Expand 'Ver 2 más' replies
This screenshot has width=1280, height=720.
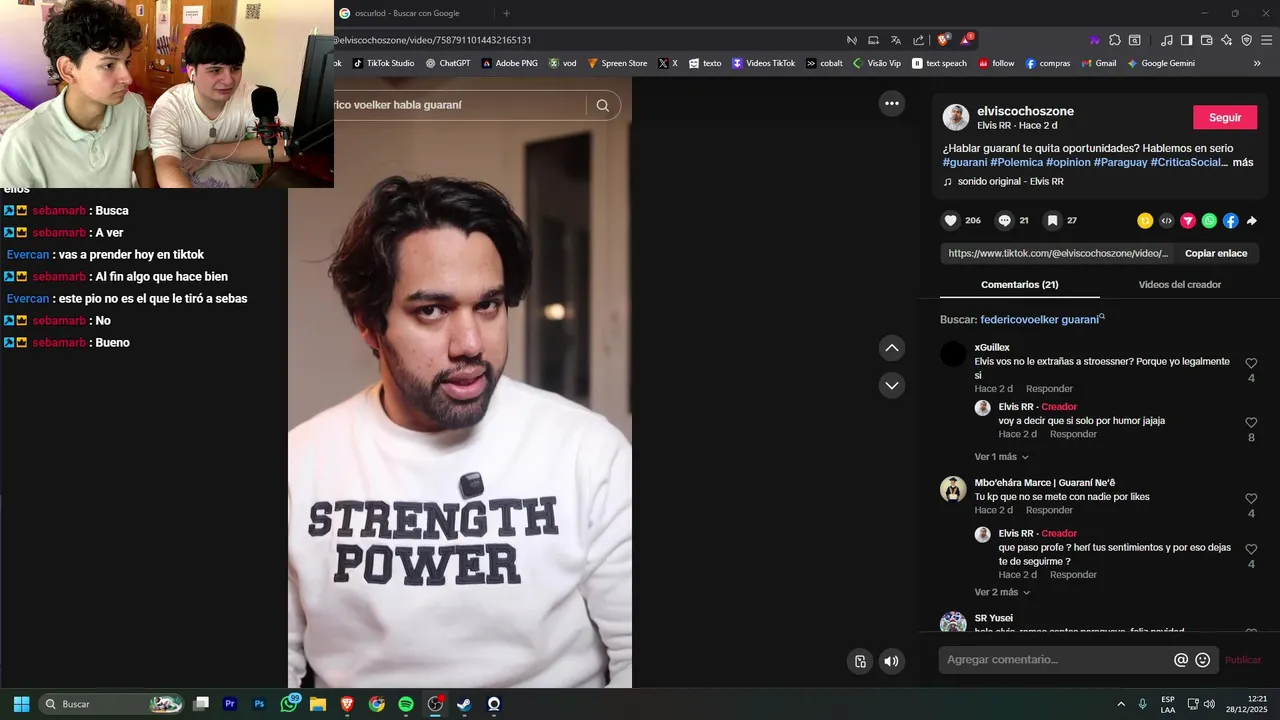pyautogui.click(x=1002, y=592)
